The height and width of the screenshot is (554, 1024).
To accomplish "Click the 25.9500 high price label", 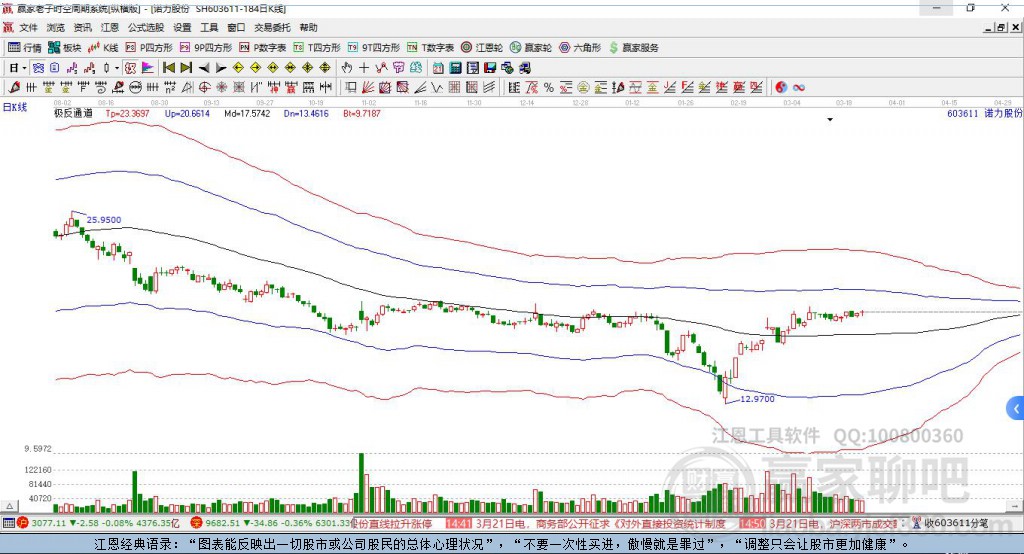I will (104, 220).
